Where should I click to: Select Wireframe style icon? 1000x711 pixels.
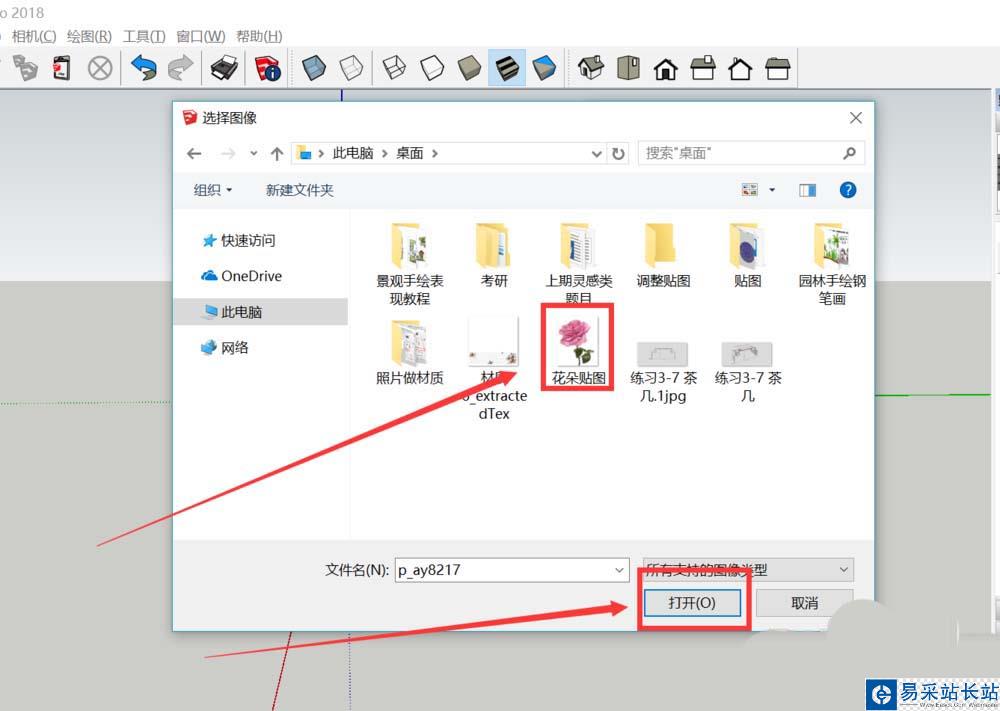[394, 68]
